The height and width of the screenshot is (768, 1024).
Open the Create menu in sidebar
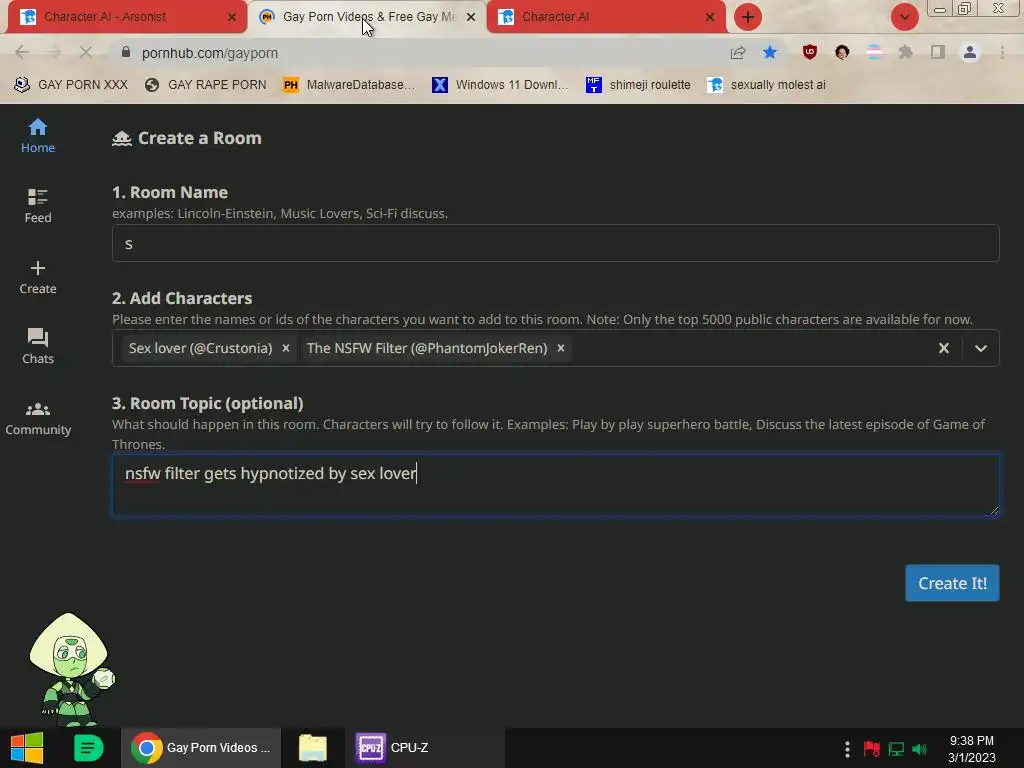(x=38, y=277)
